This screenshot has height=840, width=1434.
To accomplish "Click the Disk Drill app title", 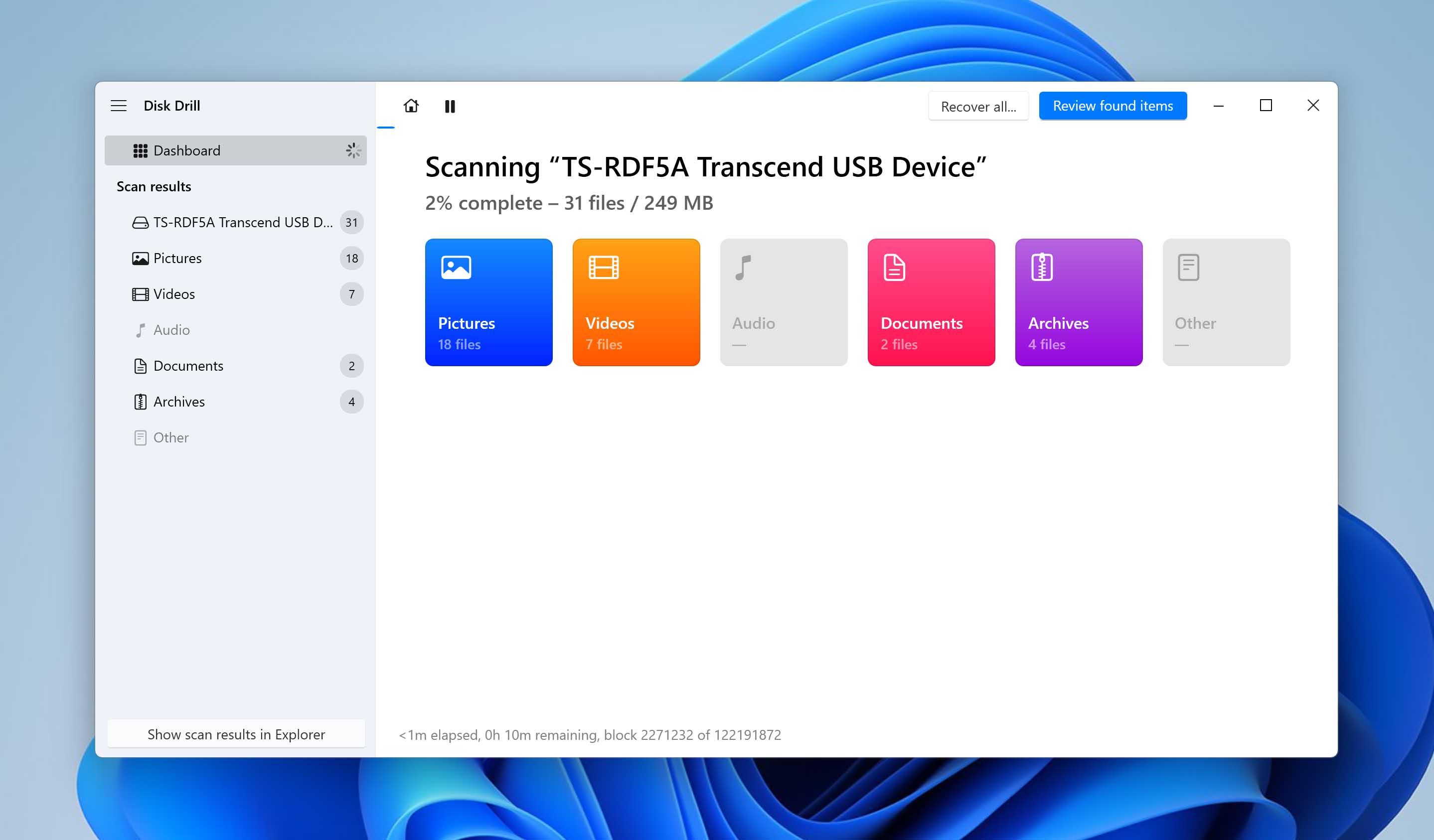I will 172,106.
